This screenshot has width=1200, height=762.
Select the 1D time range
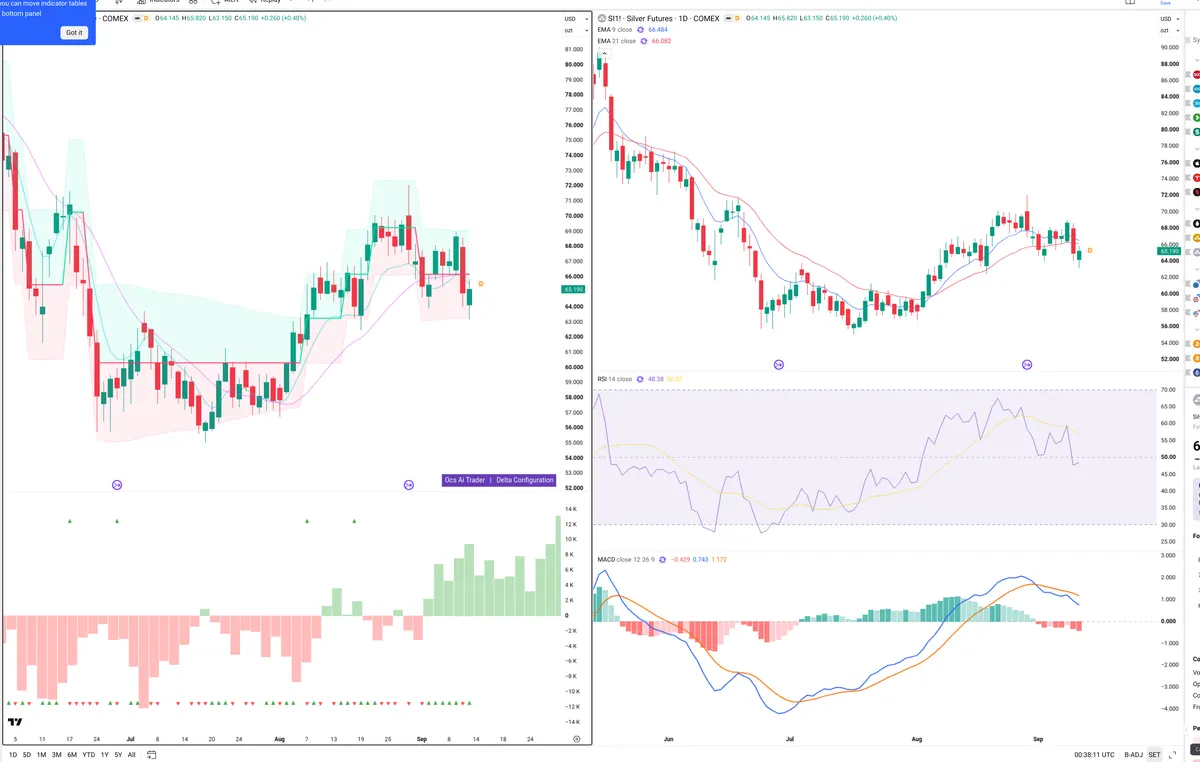click(13, 755)
